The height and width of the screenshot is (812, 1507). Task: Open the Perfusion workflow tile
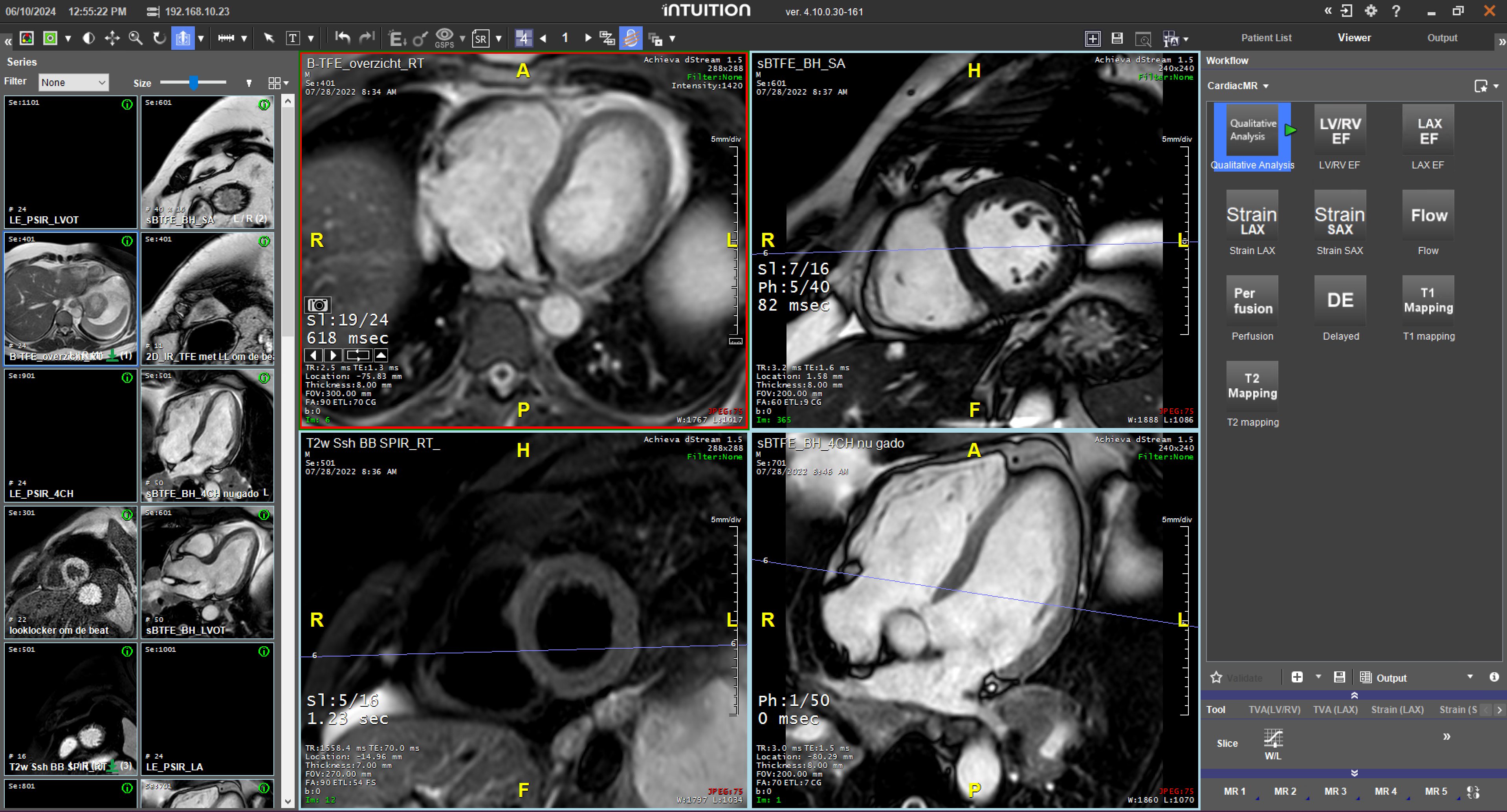pos(1252,309)
